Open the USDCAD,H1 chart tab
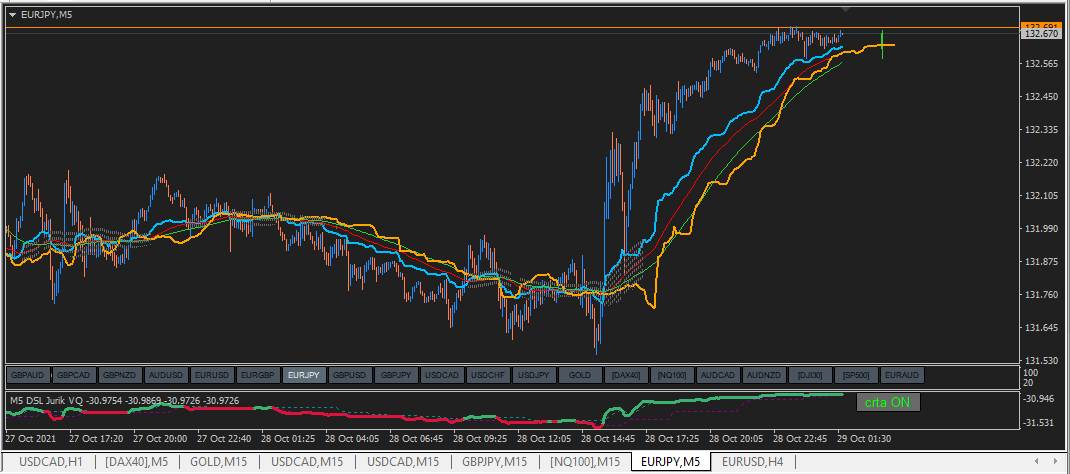This screenshot has width=1070, height=474. [49, 462]
